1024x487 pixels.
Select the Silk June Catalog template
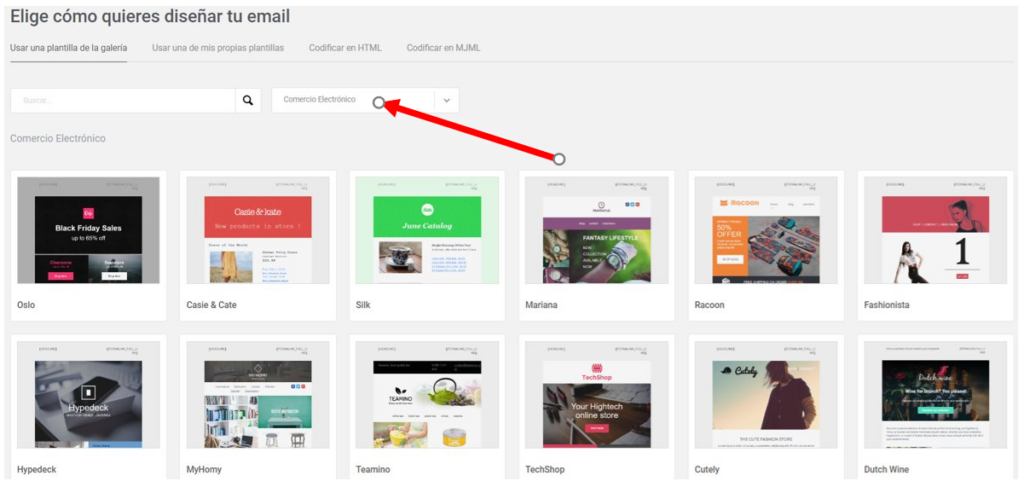(x=427, y=230)
